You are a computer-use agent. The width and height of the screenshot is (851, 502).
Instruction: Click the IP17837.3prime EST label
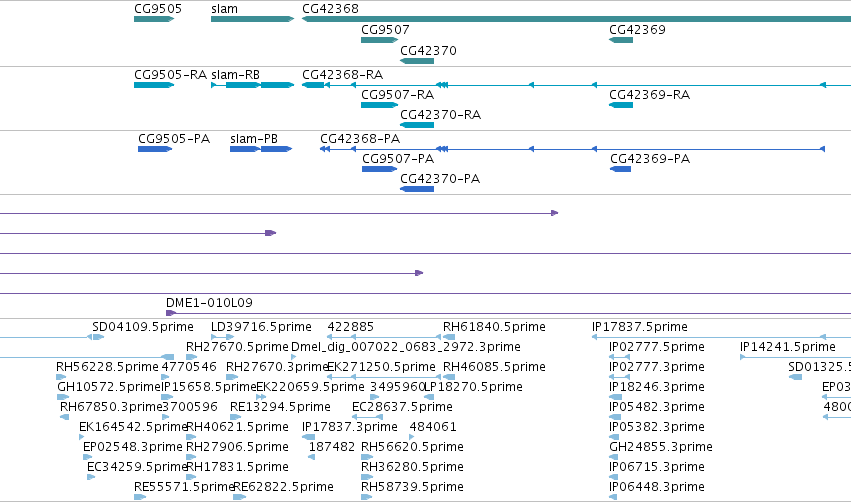coord(350,427)
